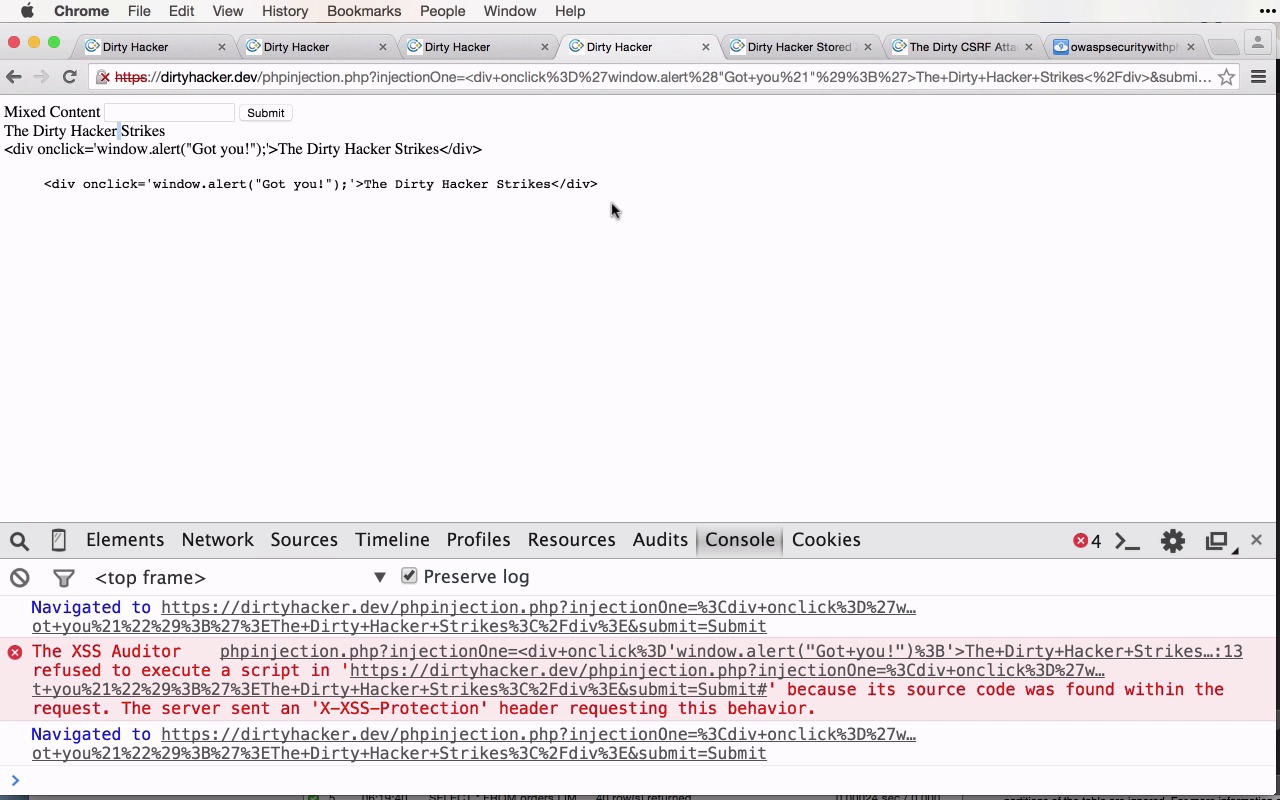The height and width of the screenshot is (800, 1280).
Task: Open the Audits panel
Action: [660, 540]
